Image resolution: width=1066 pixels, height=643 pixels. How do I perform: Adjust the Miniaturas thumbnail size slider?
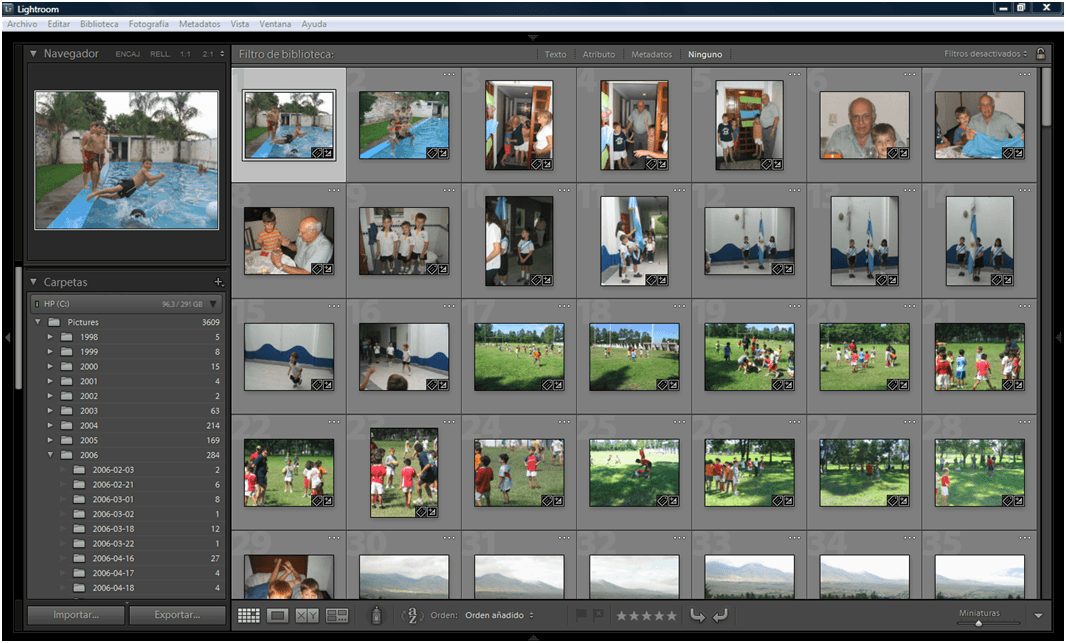click(977, 623)
